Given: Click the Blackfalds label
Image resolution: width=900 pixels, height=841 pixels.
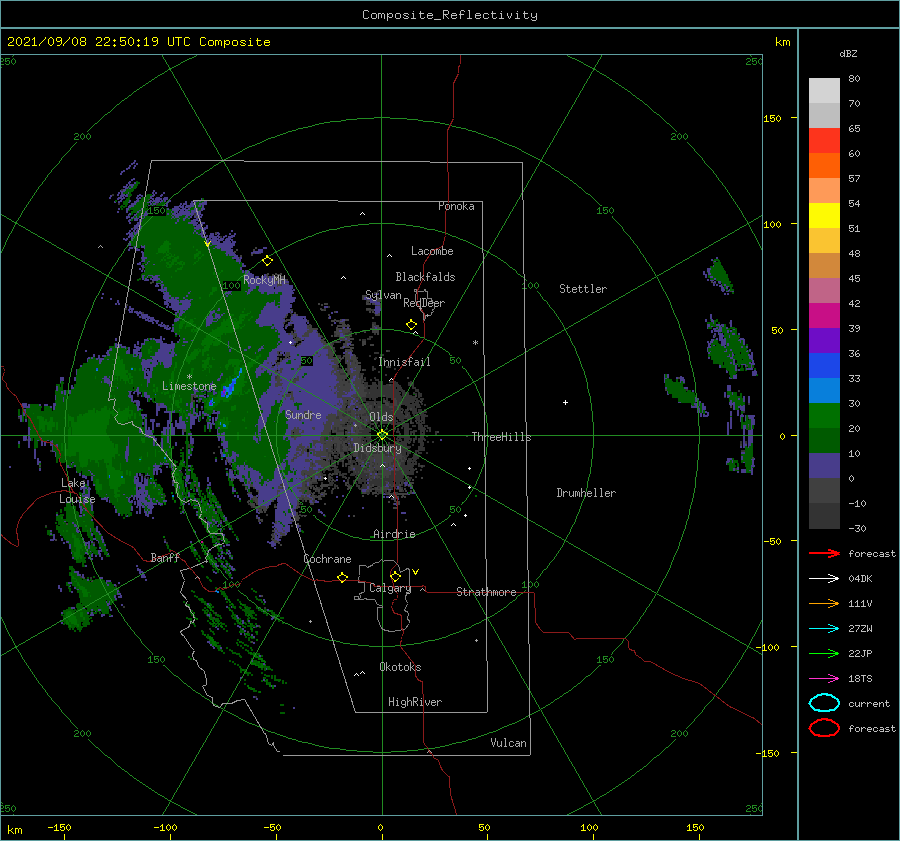Looking at the screenshot, I should coord(425,277).
